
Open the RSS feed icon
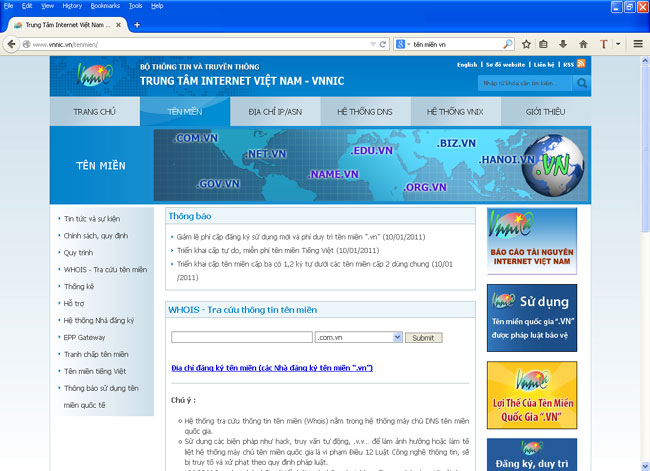point(581,63)
